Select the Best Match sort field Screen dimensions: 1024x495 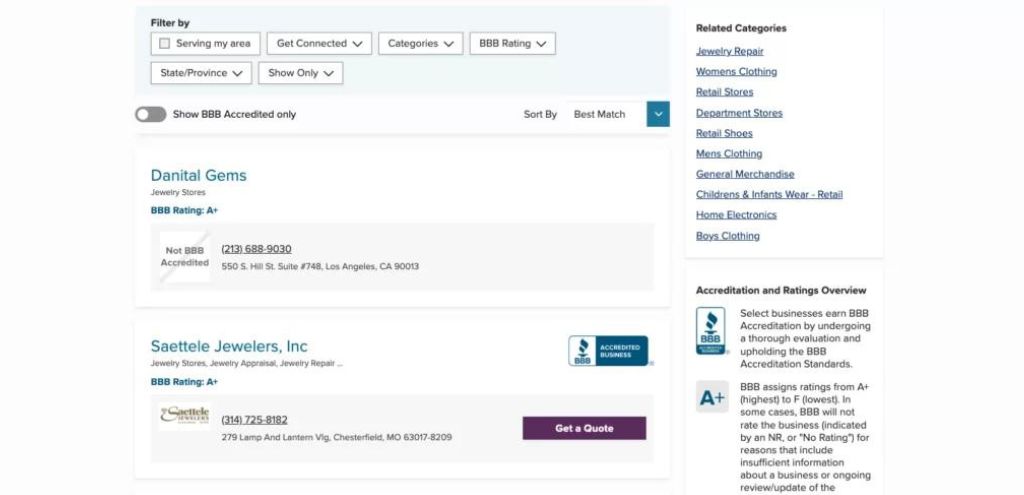click(606, 114)
